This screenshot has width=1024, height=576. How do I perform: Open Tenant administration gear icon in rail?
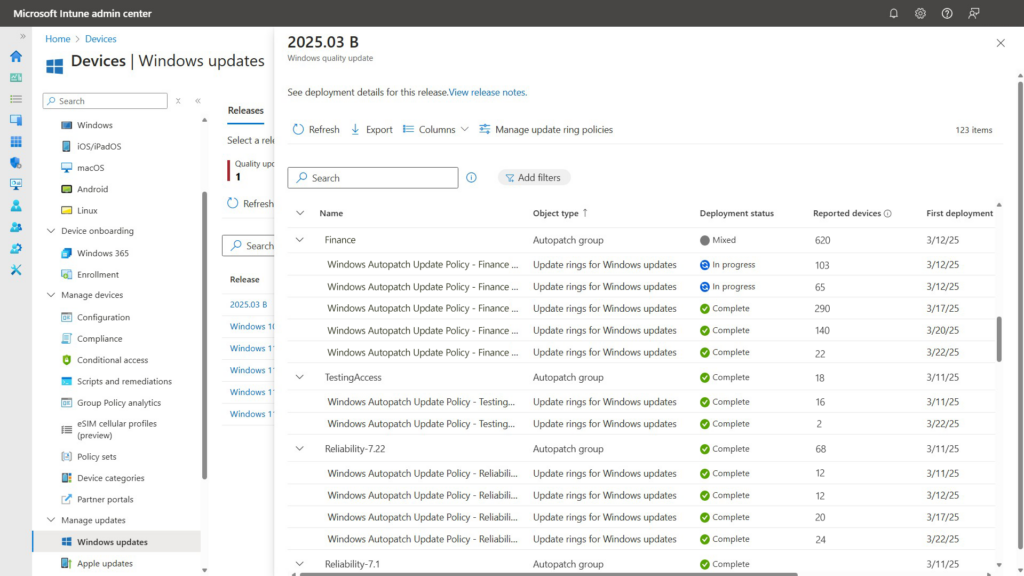pos(16,248)
